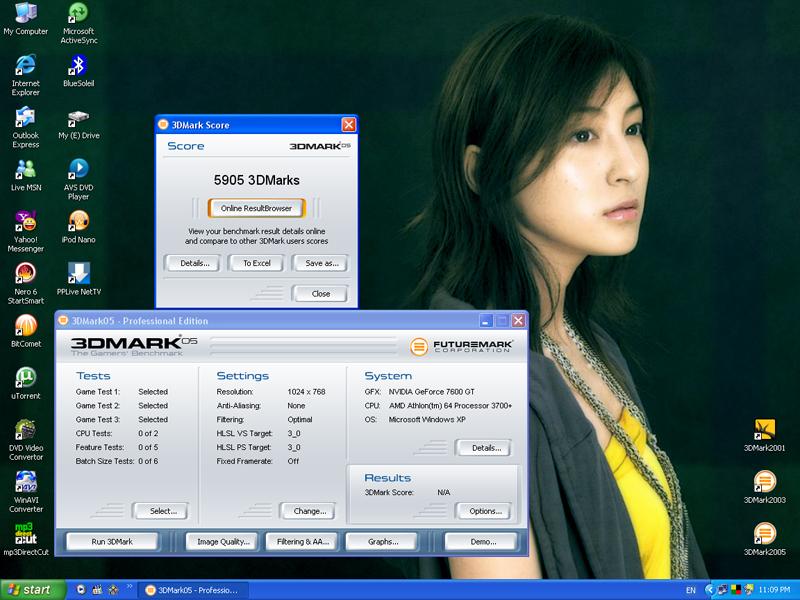Viewport: 800px width, 600px height.
Task: Click Select... under the Tests section
Action: pos(162,511)
